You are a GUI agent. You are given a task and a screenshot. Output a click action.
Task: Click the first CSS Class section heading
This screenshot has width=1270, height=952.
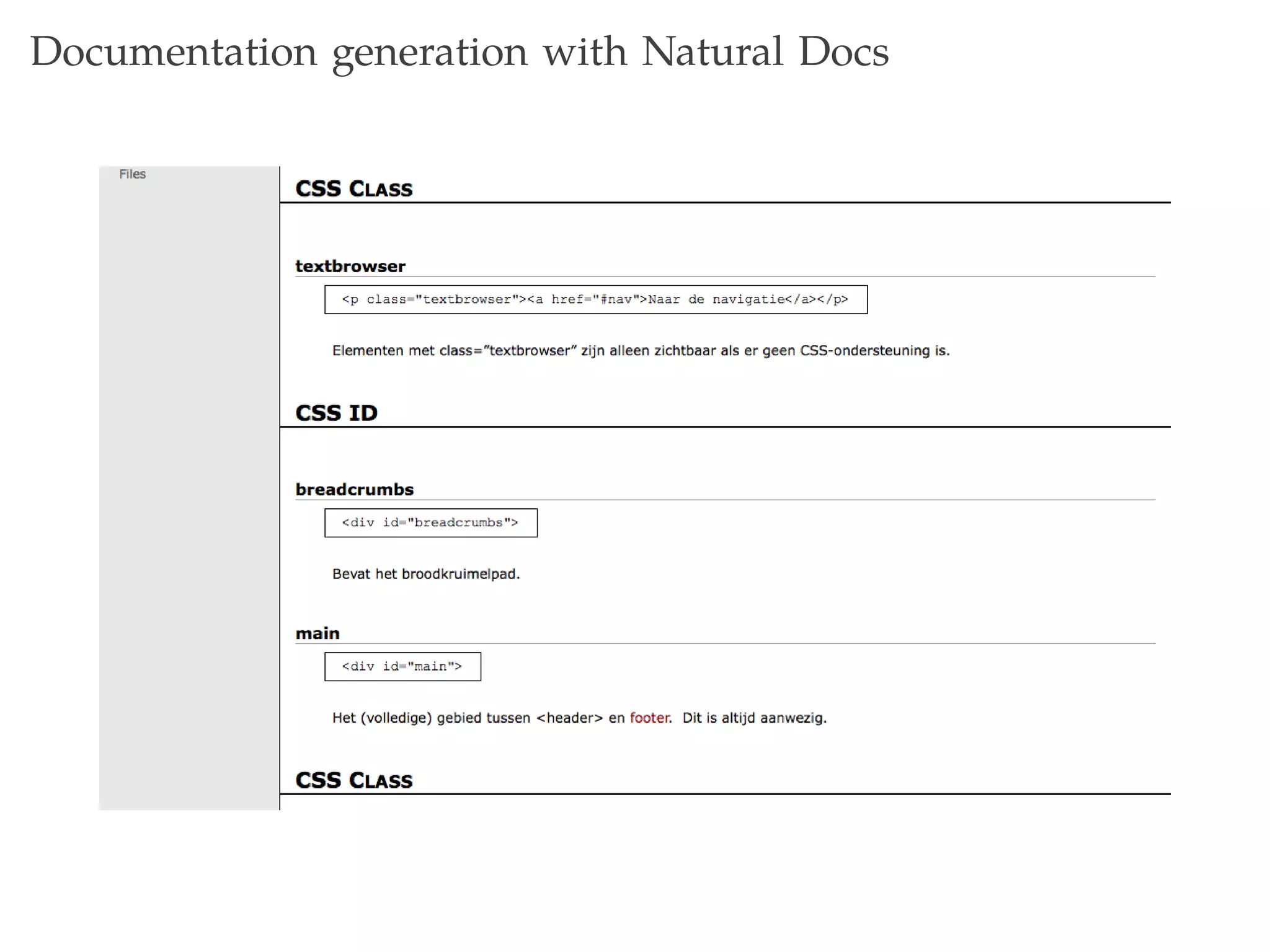tap(353, 188)
